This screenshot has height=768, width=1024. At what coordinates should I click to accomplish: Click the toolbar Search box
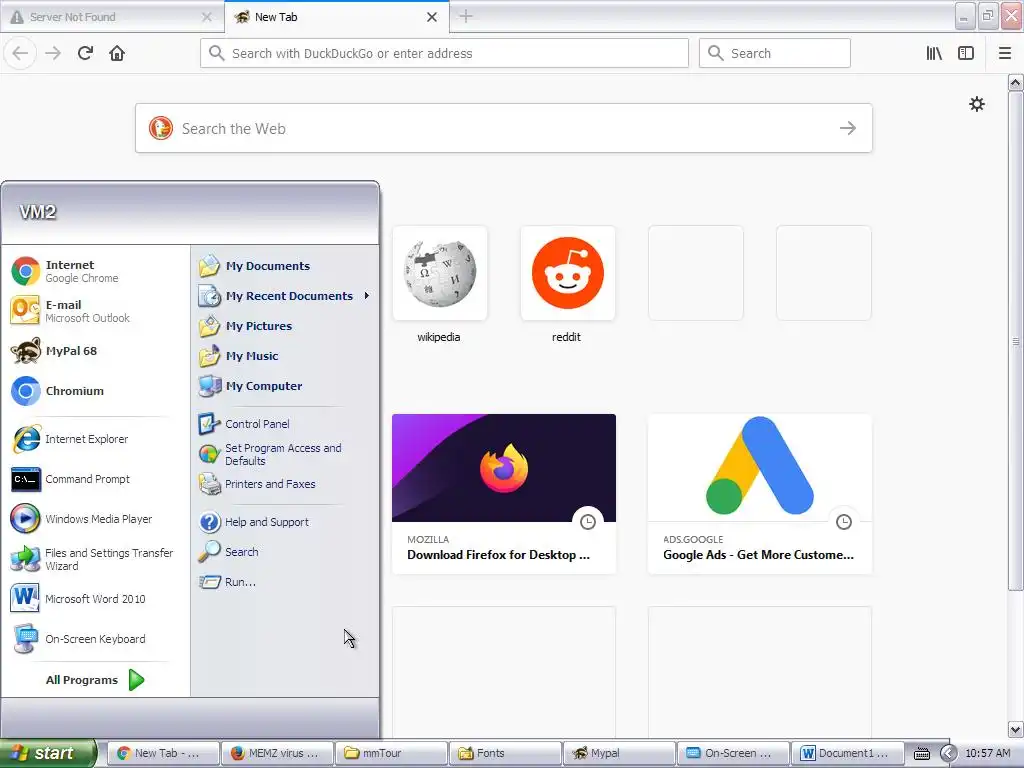[x=775, y=53]
